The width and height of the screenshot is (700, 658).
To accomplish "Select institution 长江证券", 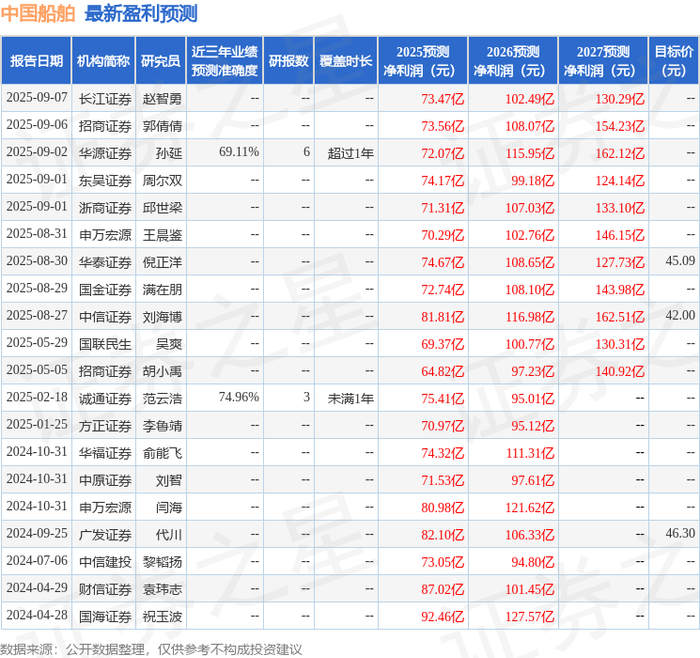I will (105, 99).
